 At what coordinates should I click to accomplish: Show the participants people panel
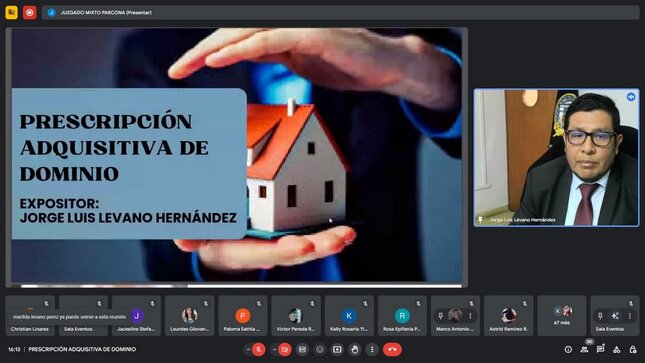pyautogui.click(x=584, y=349)
